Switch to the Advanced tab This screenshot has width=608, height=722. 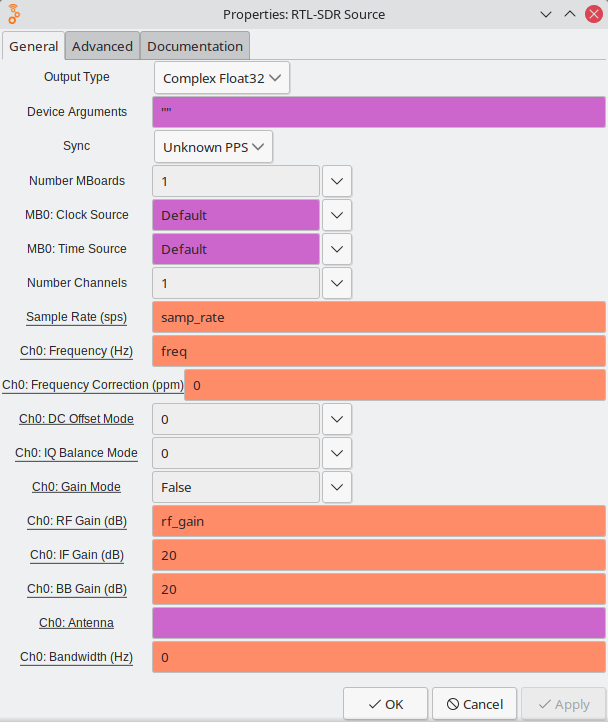point(102,46)
